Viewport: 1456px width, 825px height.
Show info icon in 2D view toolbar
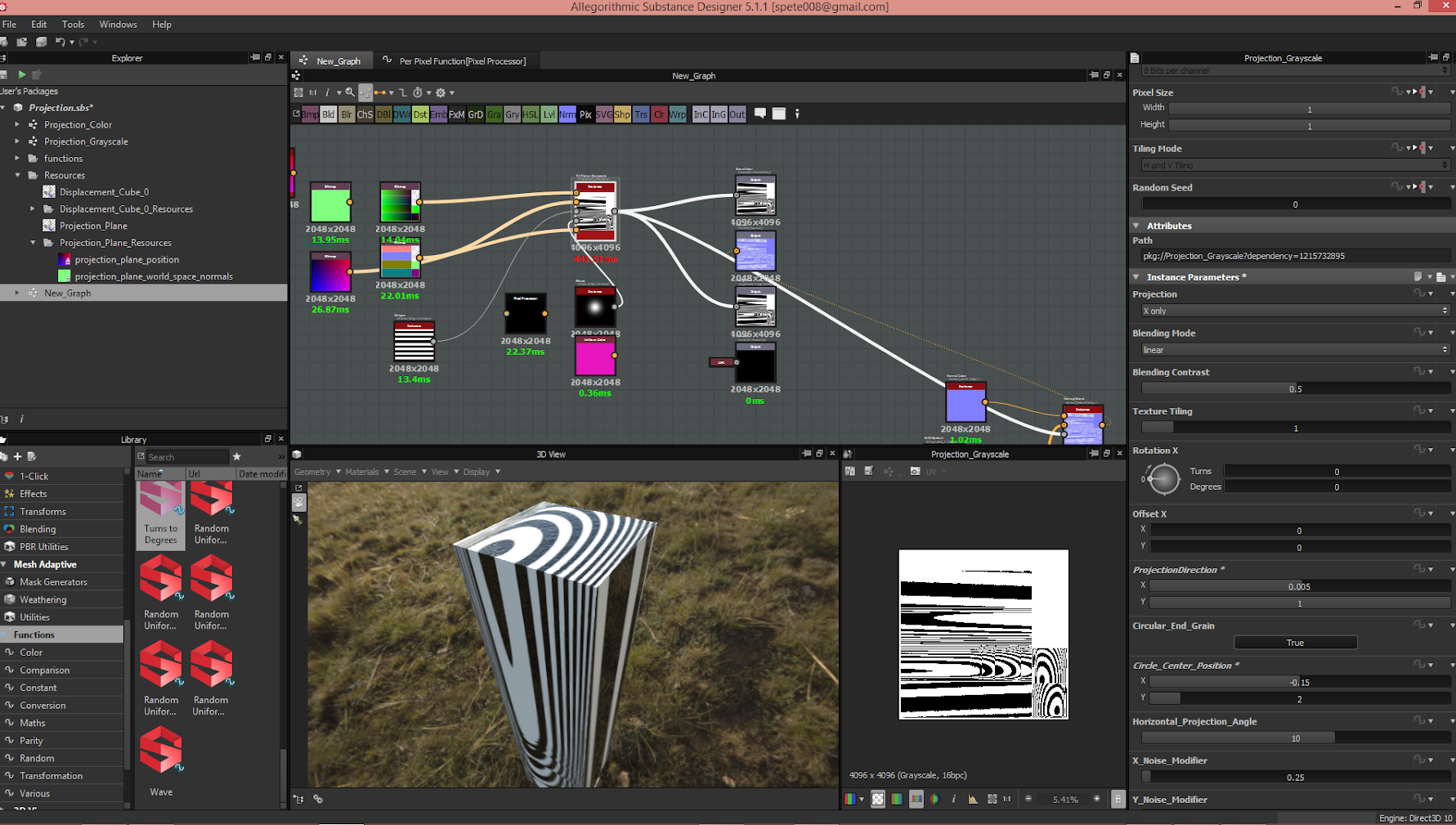pos(953,799)
